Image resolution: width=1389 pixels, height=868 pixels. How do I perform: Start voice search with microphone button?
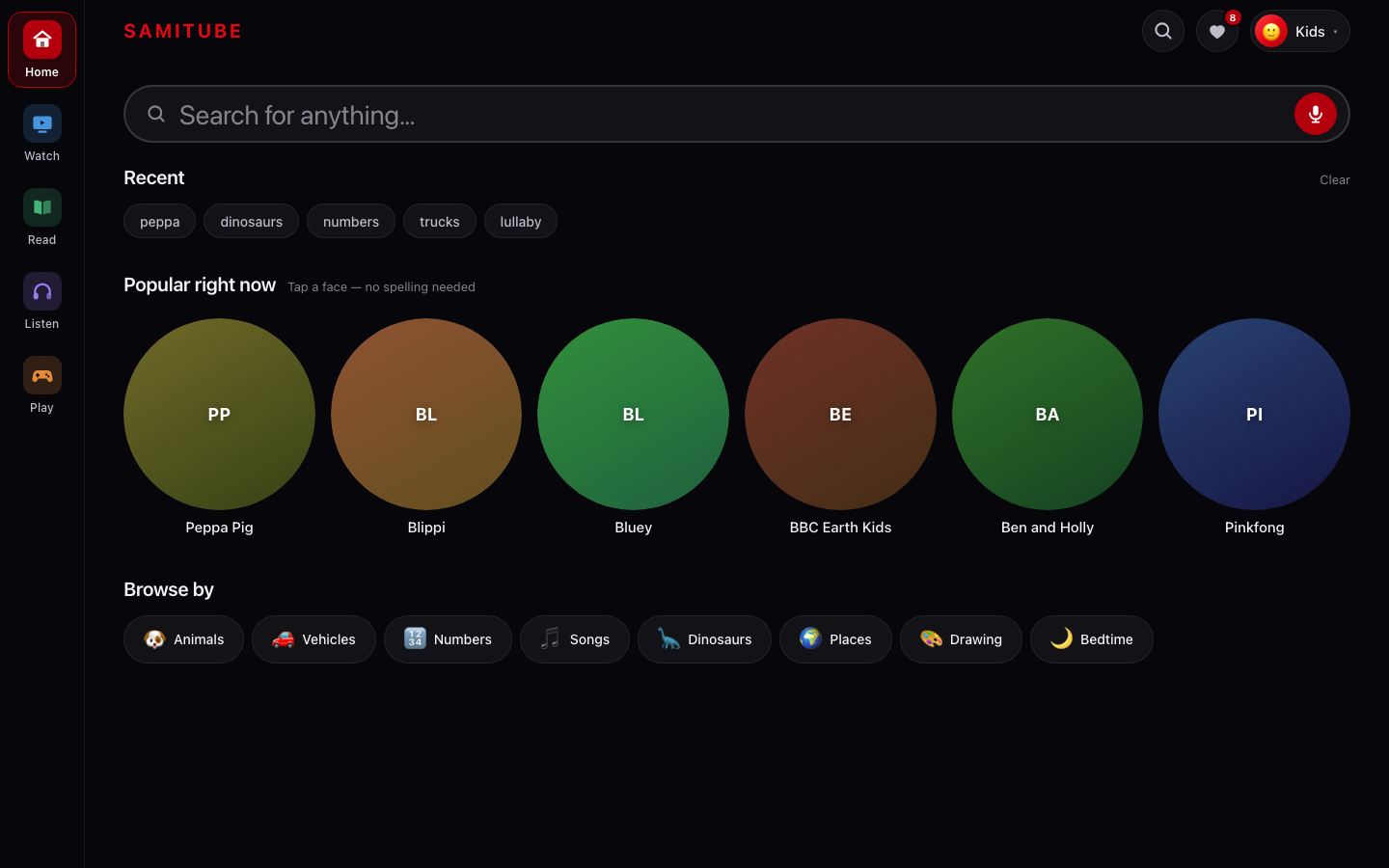(x=1315, y=114)
